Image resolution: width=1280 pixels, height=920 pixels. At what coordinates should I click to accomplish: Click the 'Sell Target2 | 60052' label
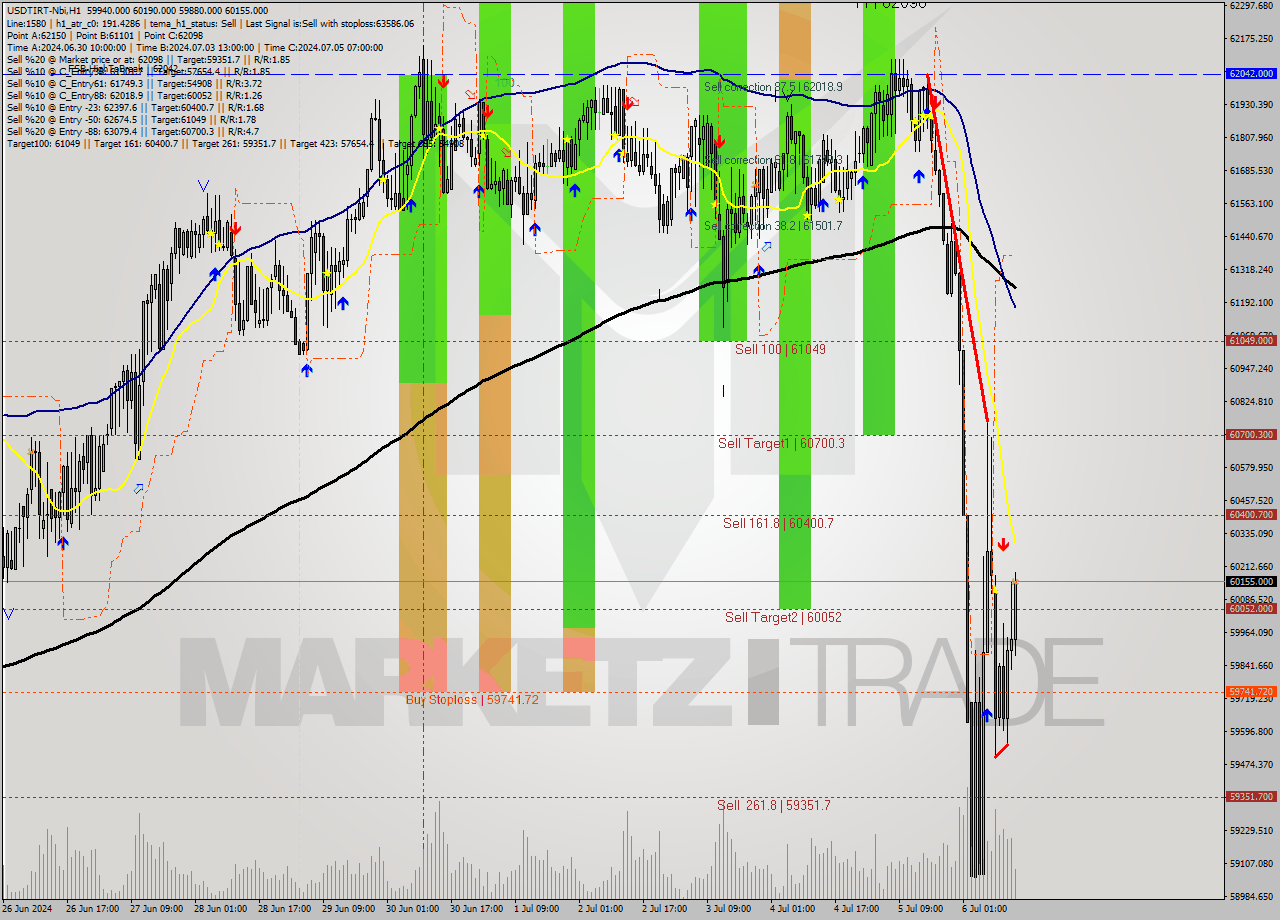click(783, 617)
